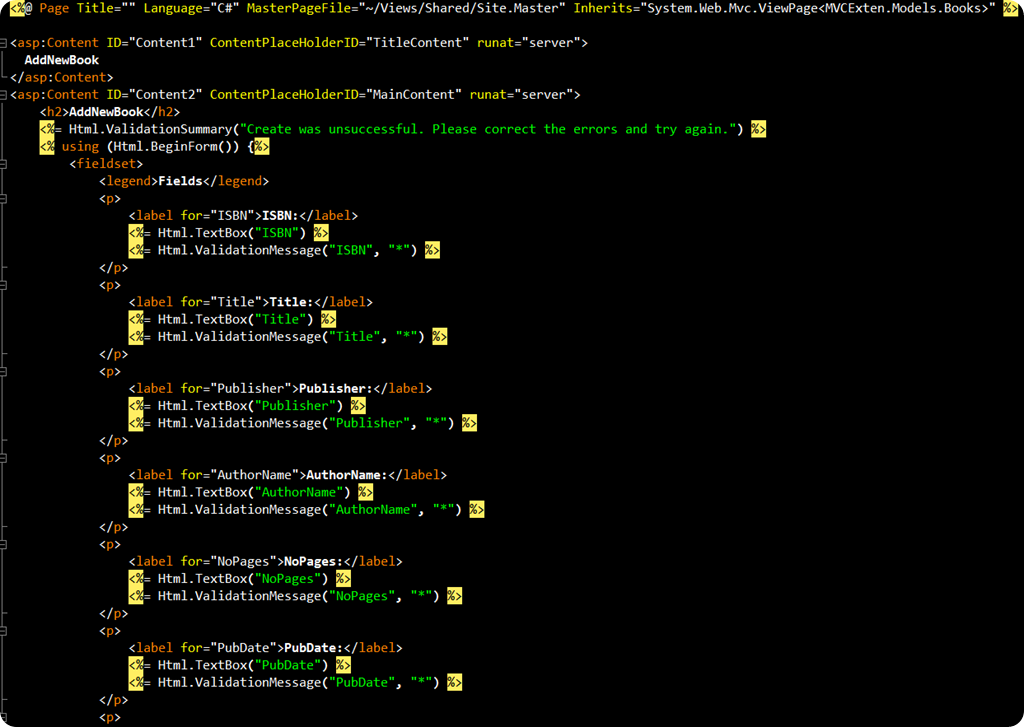Image resolution: width=1024 pixels, height=727 pixels.
Task: Click the closing </asp:Content> tag
Action: point(61,78)
